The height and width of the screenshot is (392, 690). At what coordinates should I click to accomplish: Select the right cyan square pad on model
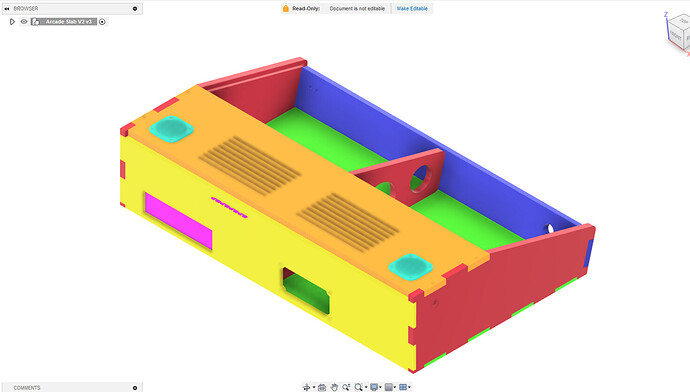(x=411, y=267)
